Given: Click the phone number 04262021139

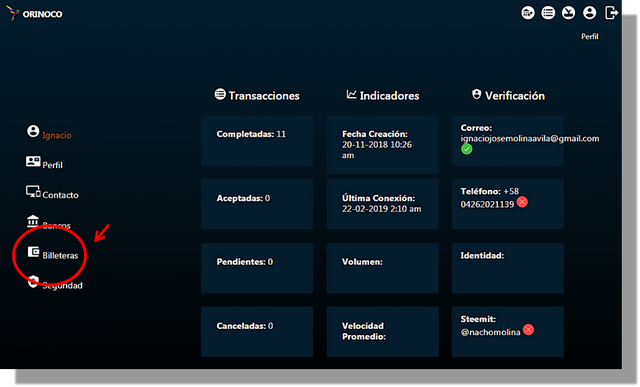Looking at the screenshot, I should (x=487, y=204).
